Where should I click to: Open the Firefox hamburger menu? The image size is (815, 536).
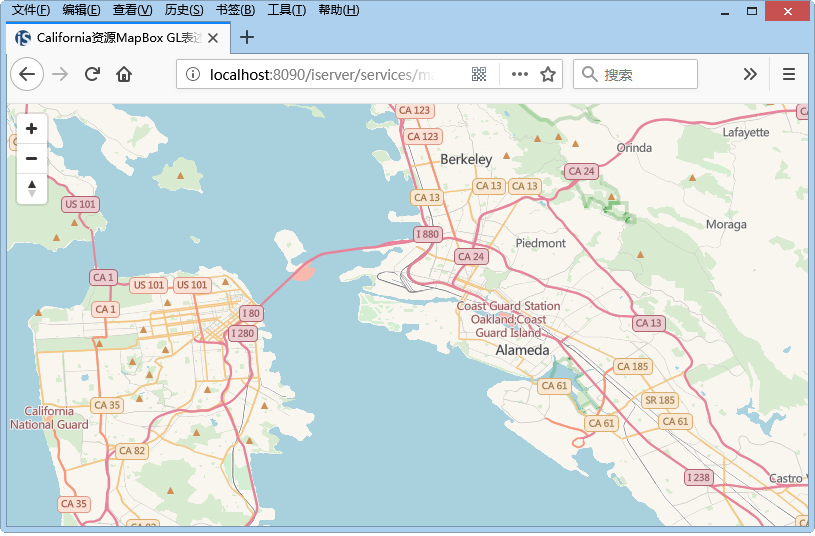coord(788,74)
